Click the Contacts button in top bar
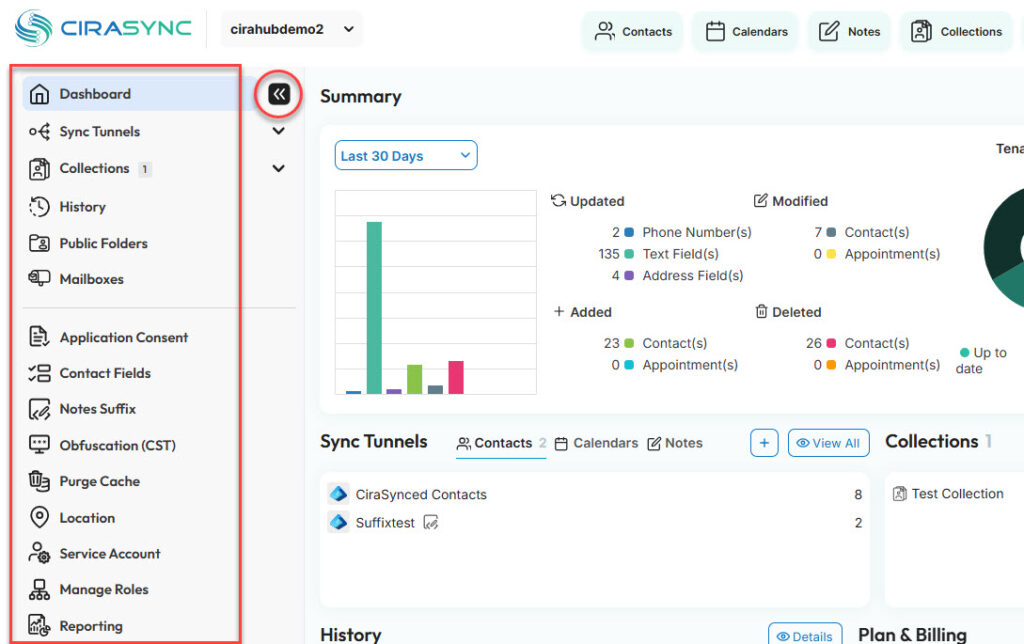 pyautogui.click(x=633, y=31)
